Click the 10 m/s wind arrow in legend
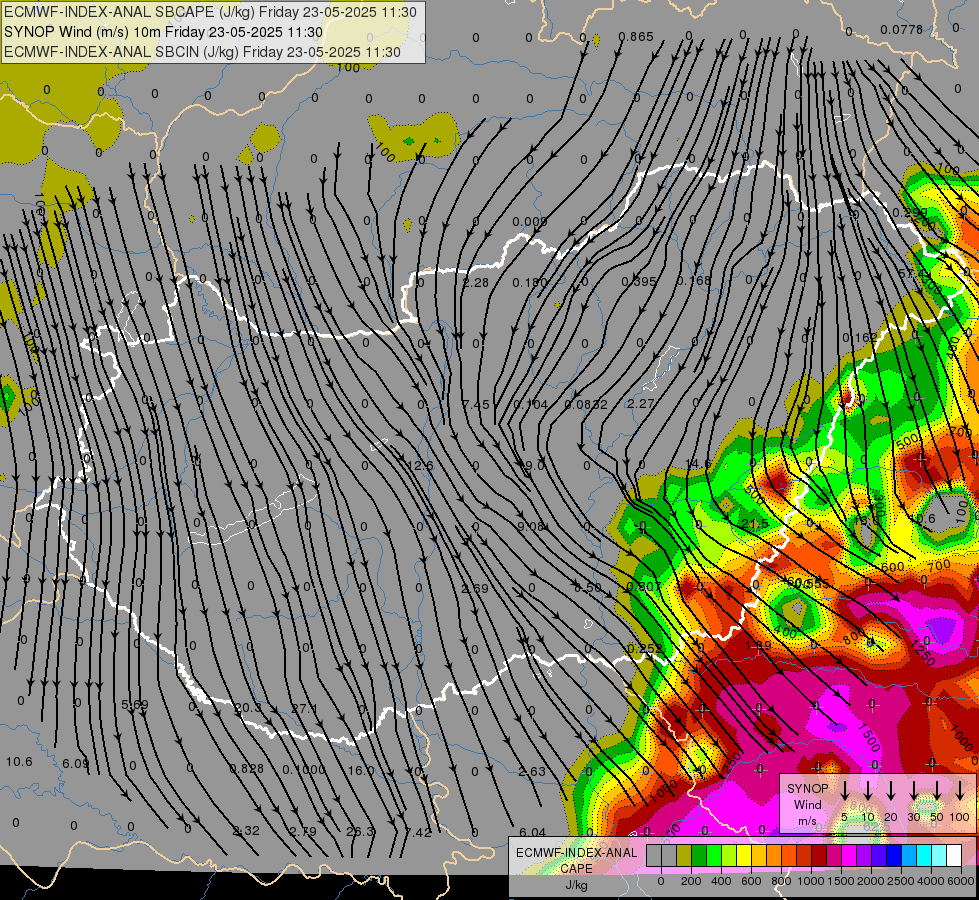This screenshot has height=900, width=979. pyautogui.click(x=868, y=791)
